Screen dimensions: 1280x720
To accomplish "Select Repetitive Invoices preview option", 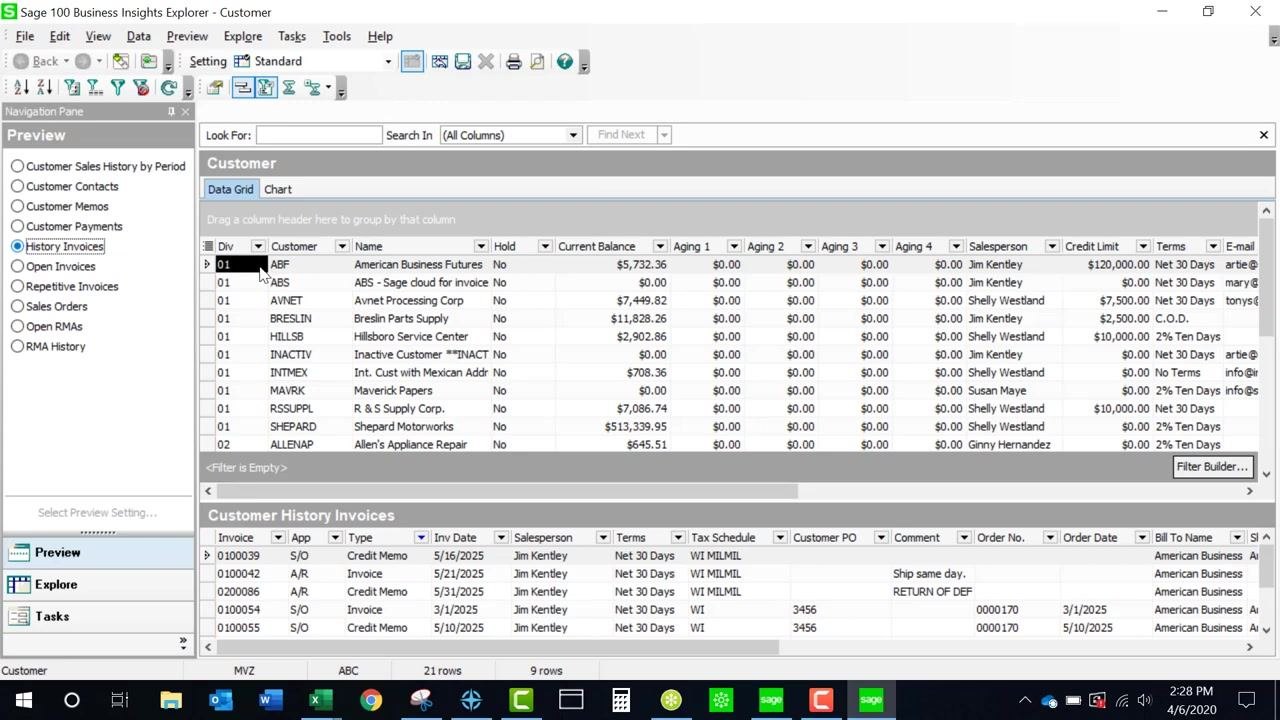I will pos(65,286).
